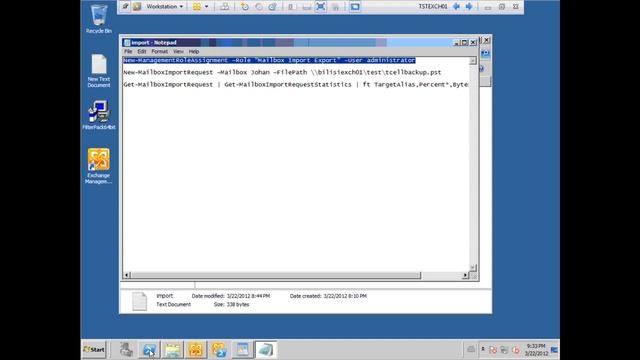This screenshot has height=360, width=640.
Task: Click network icon in system tray
Action: pyautogui.click(x=504, y=350)
